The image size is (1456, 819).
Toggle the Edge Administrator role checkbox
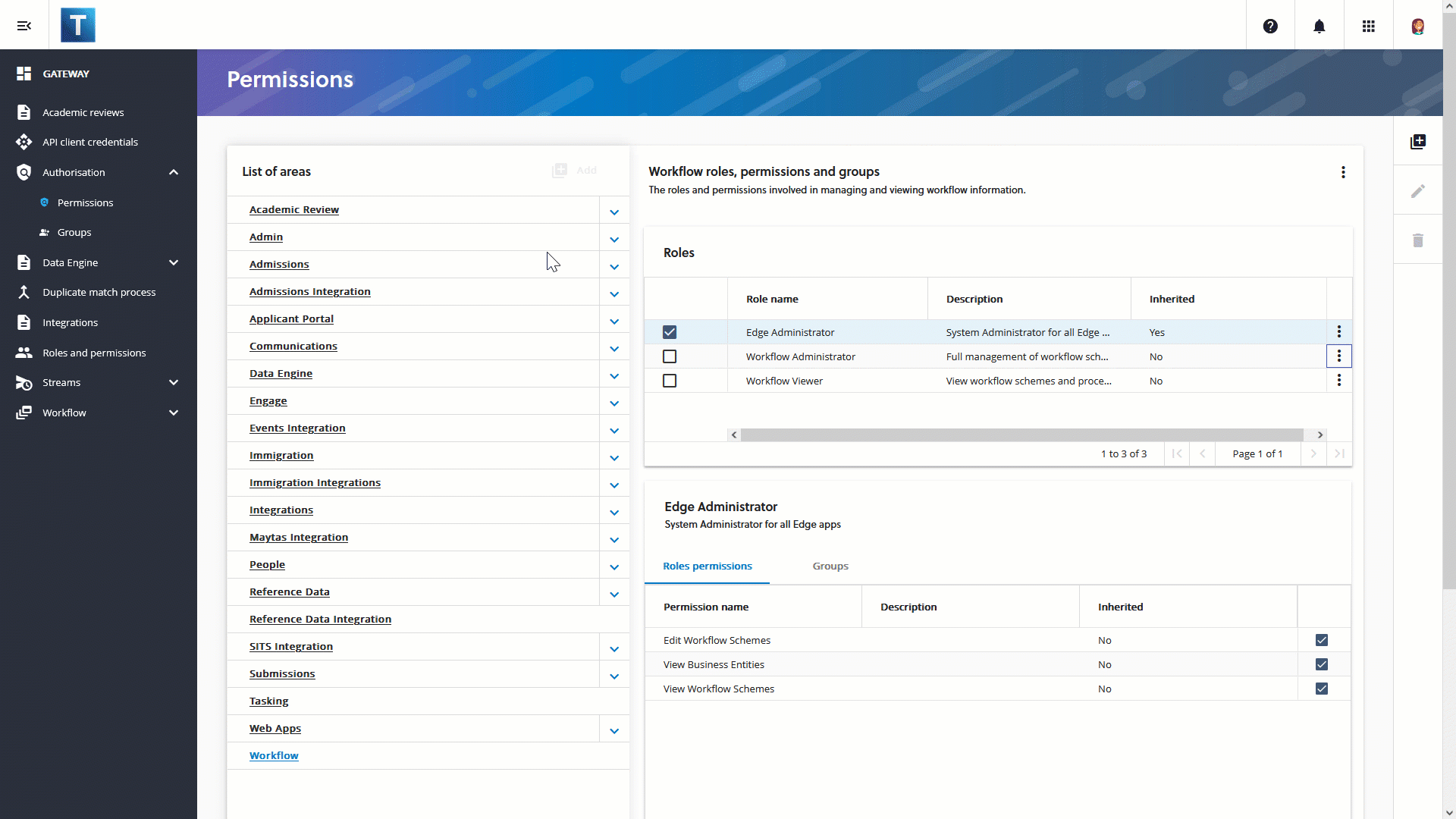coord(669,332)
